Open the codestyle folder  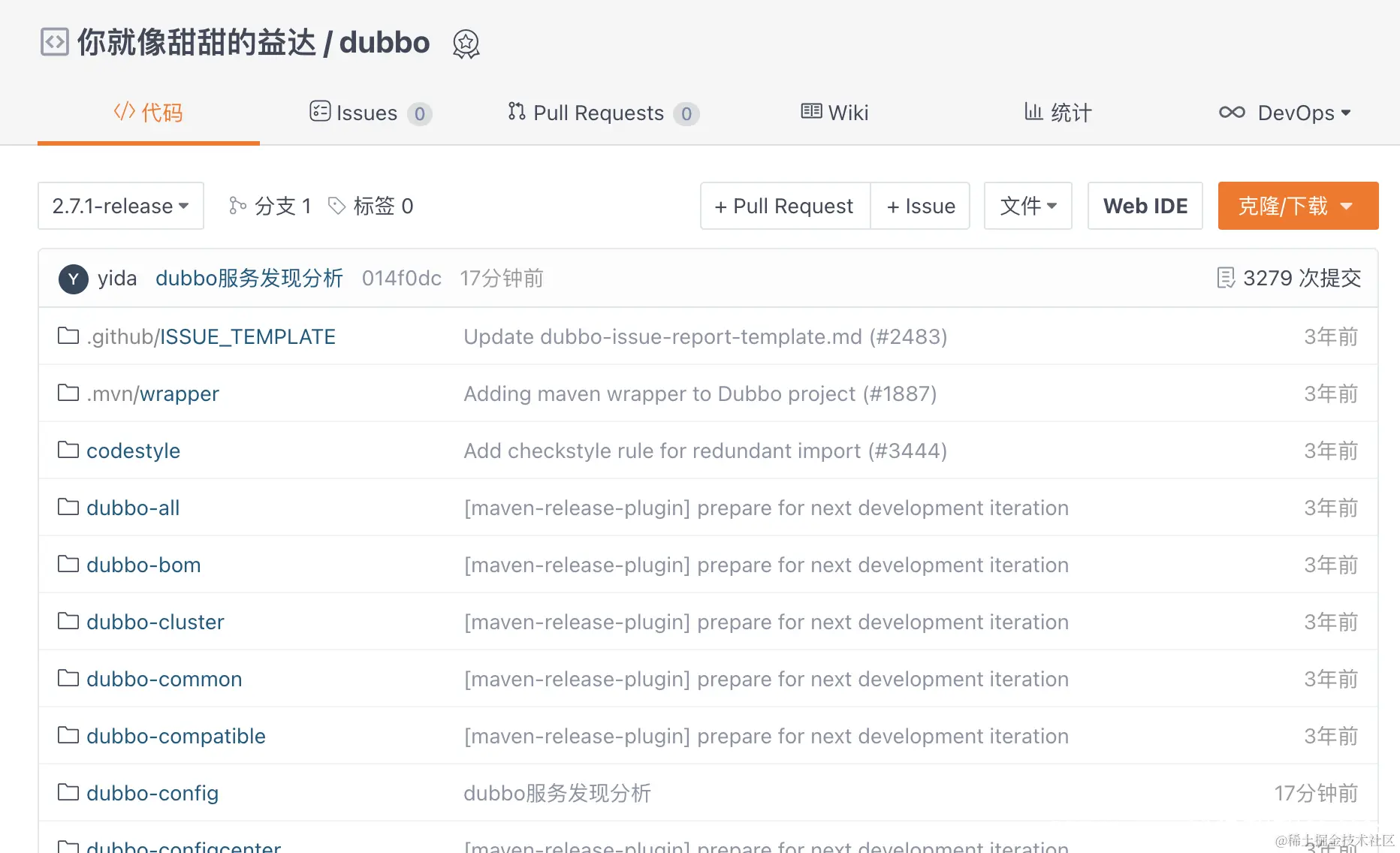pos(133,451)
